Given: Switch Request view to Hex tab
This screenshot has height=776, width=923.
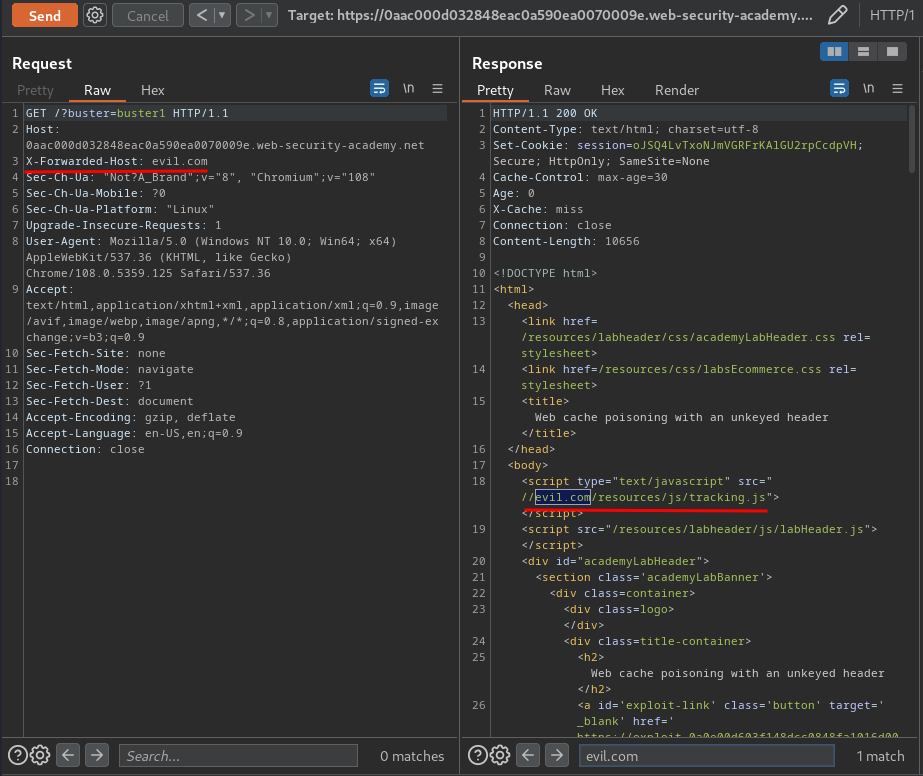Looking at the screenshot, I should point(152,90).
